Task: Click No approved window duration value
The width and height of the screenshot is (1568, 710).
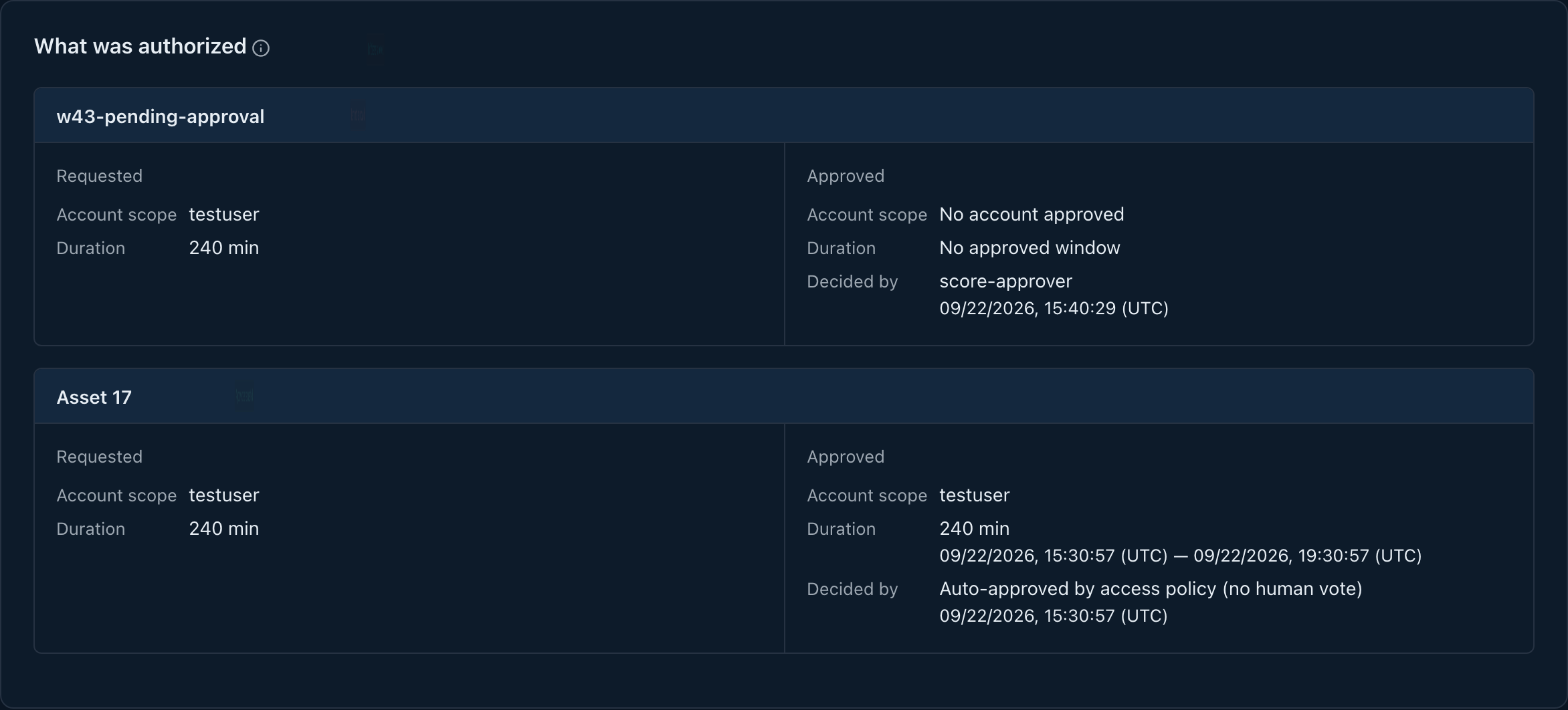Action: [1030, 248]
